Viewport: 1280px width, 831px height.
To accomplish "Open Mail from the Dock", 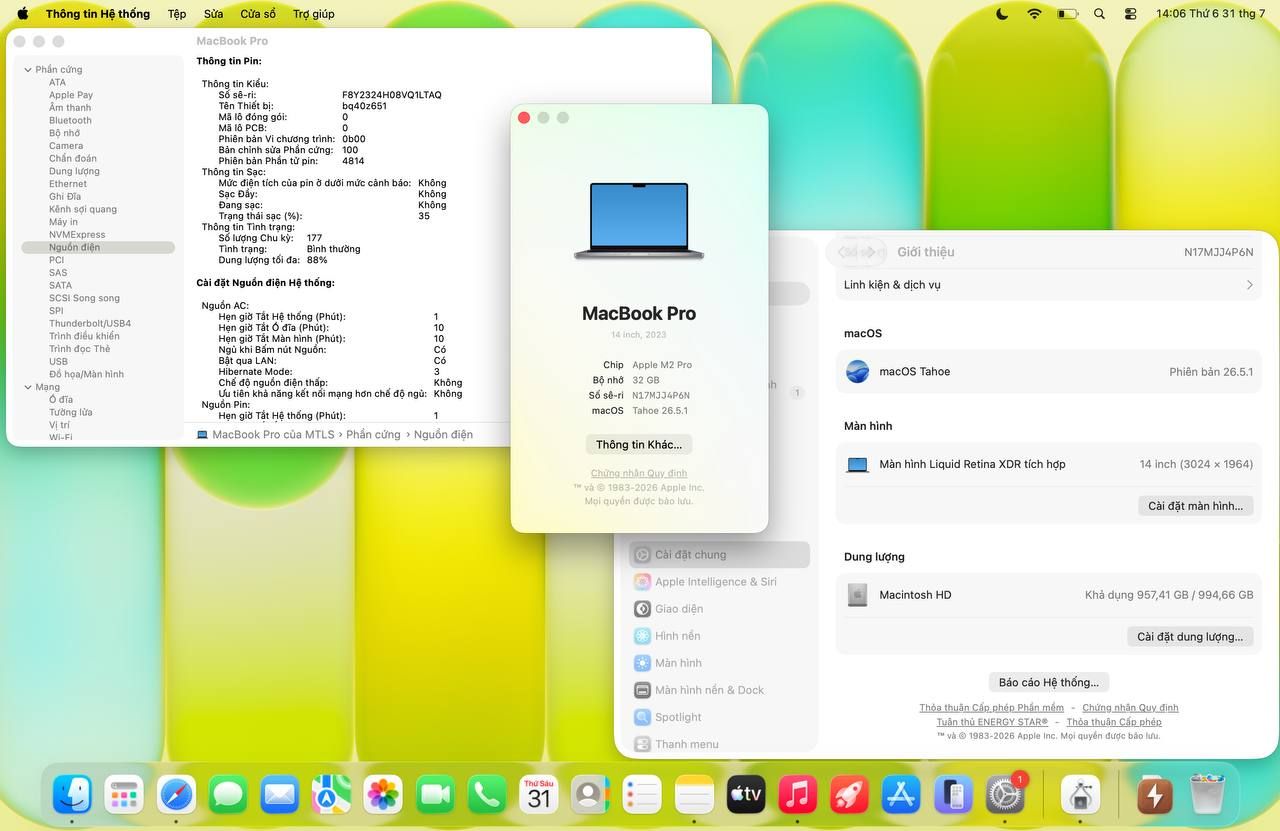I will point(280,795).
